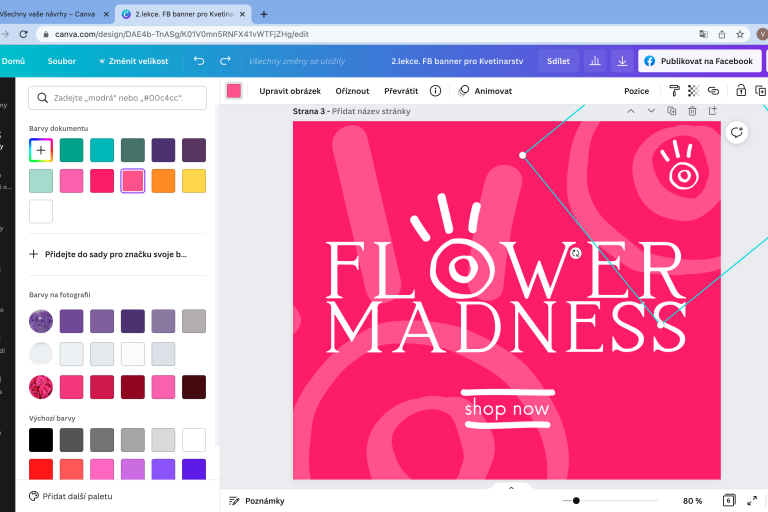Open the image info icon

[435, 90]
